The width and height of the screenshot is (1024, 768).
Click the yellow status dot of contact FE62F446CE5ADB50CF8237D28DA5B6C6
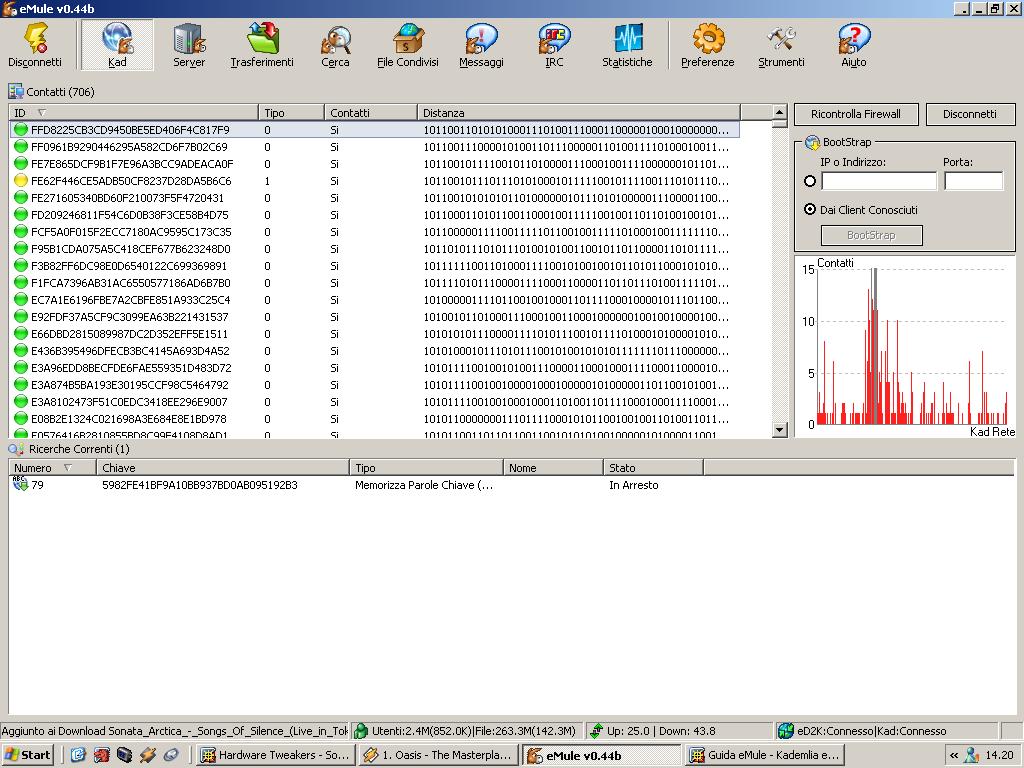click(21, 181)
